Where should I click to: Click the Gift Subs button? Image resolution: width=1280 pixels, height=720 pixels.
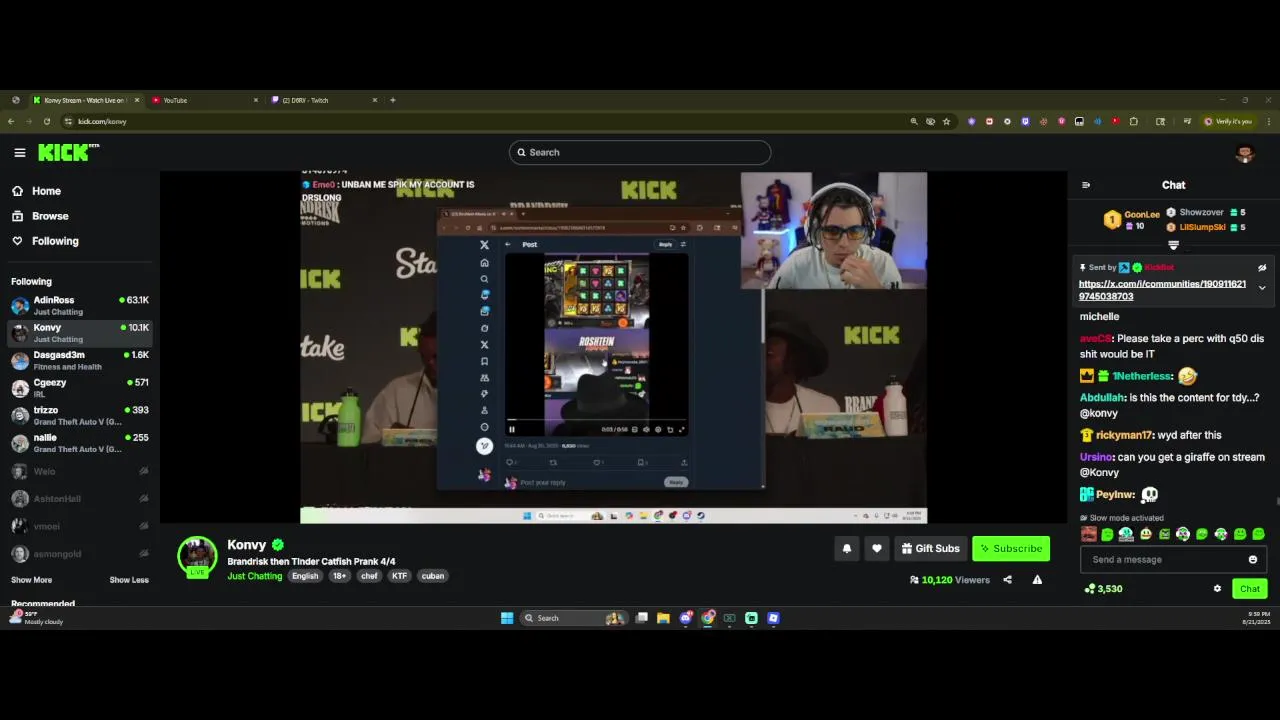point(930,548)
